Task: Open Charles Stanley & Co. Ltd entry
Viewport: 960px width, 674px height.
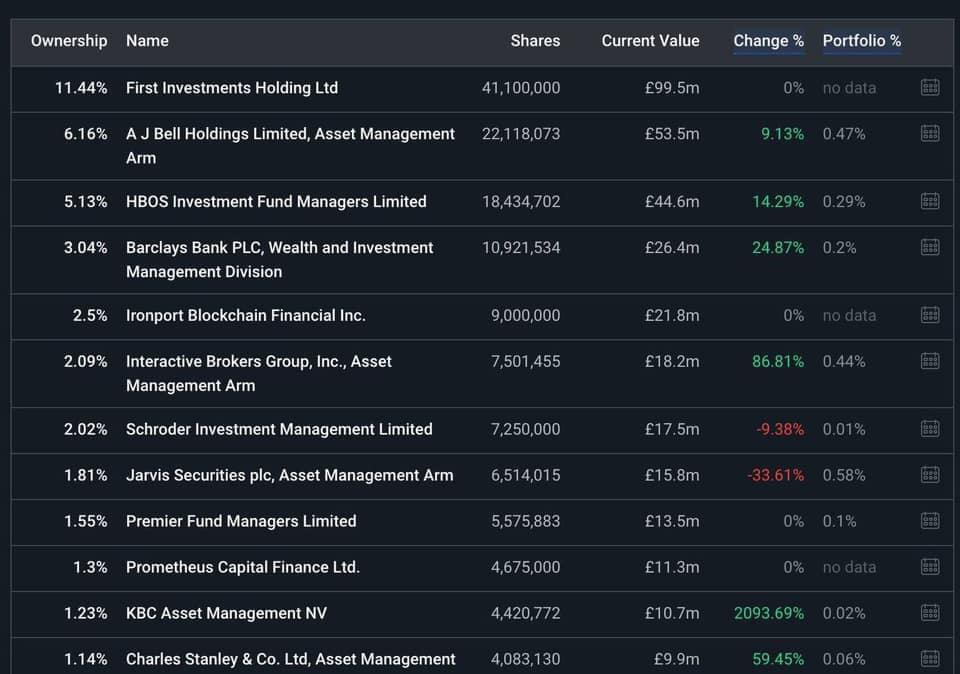Action: pyautogui.click(x=290, y=658)
